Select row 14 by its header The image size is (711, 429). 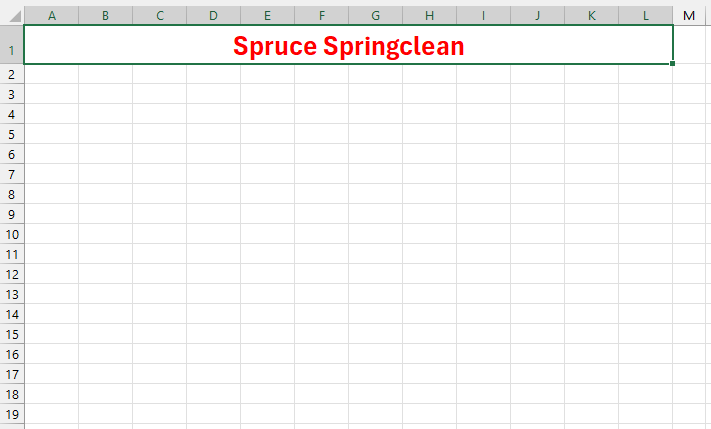(12, 314)
